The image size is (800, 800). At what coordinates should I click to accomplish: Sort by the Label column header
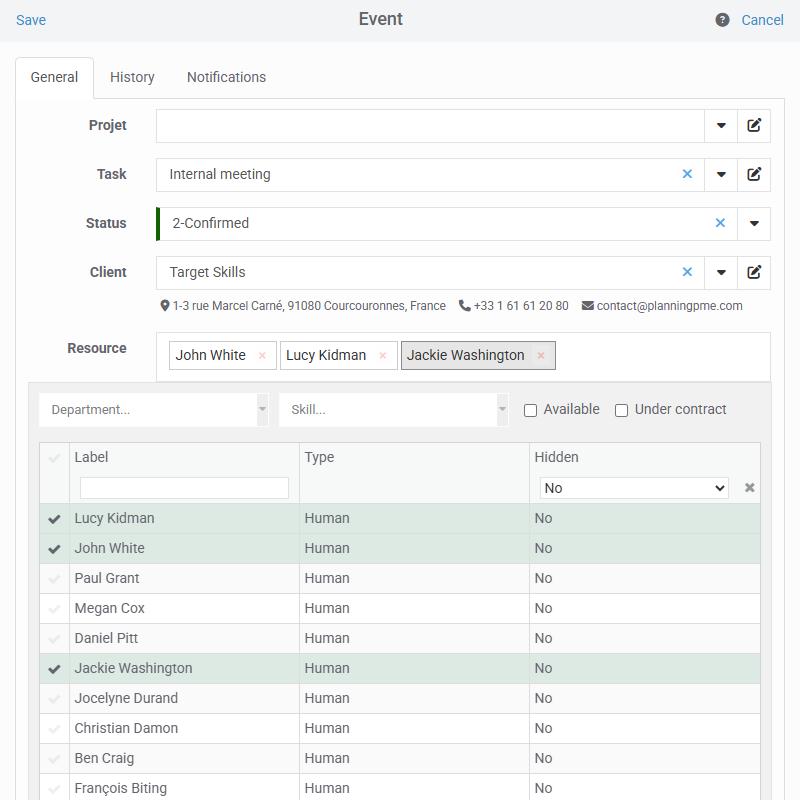click(x=91, y=457)
